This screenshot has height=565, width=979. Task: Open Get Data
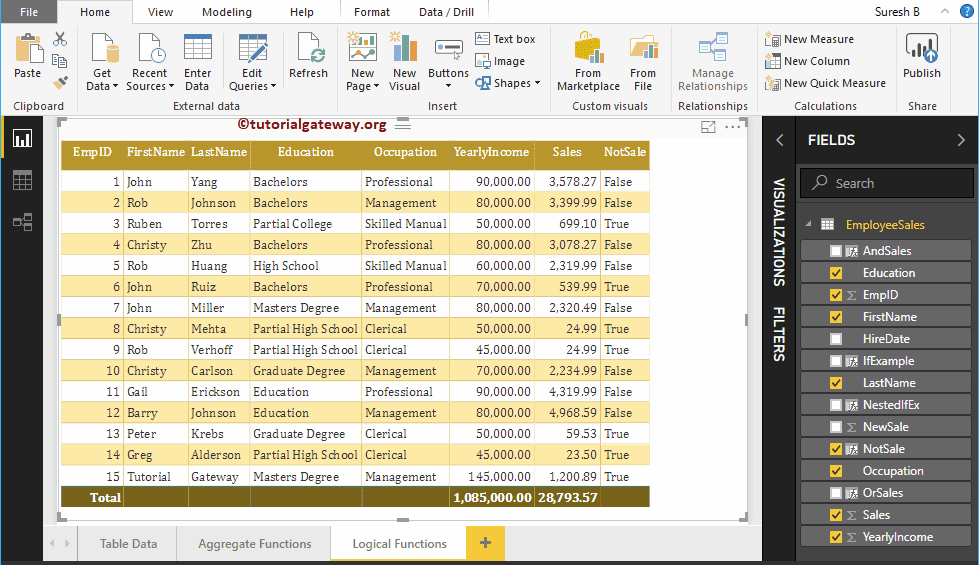(102, 62)
